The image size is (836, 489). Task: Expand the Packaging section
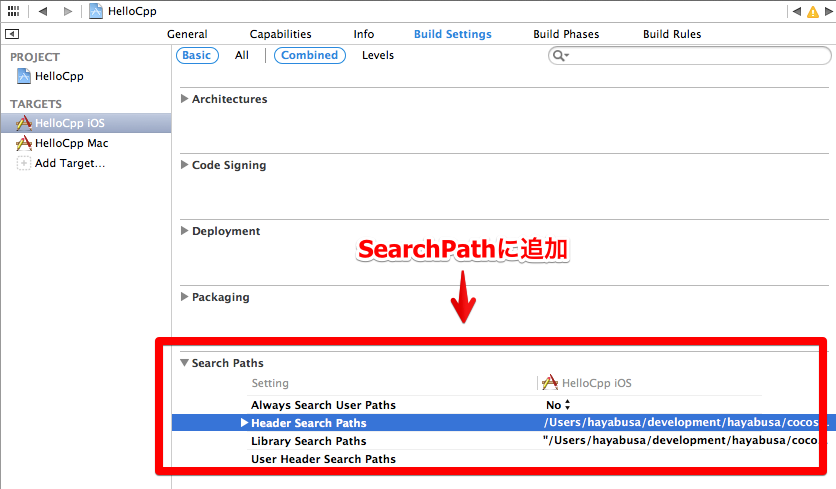pos(184,297)
